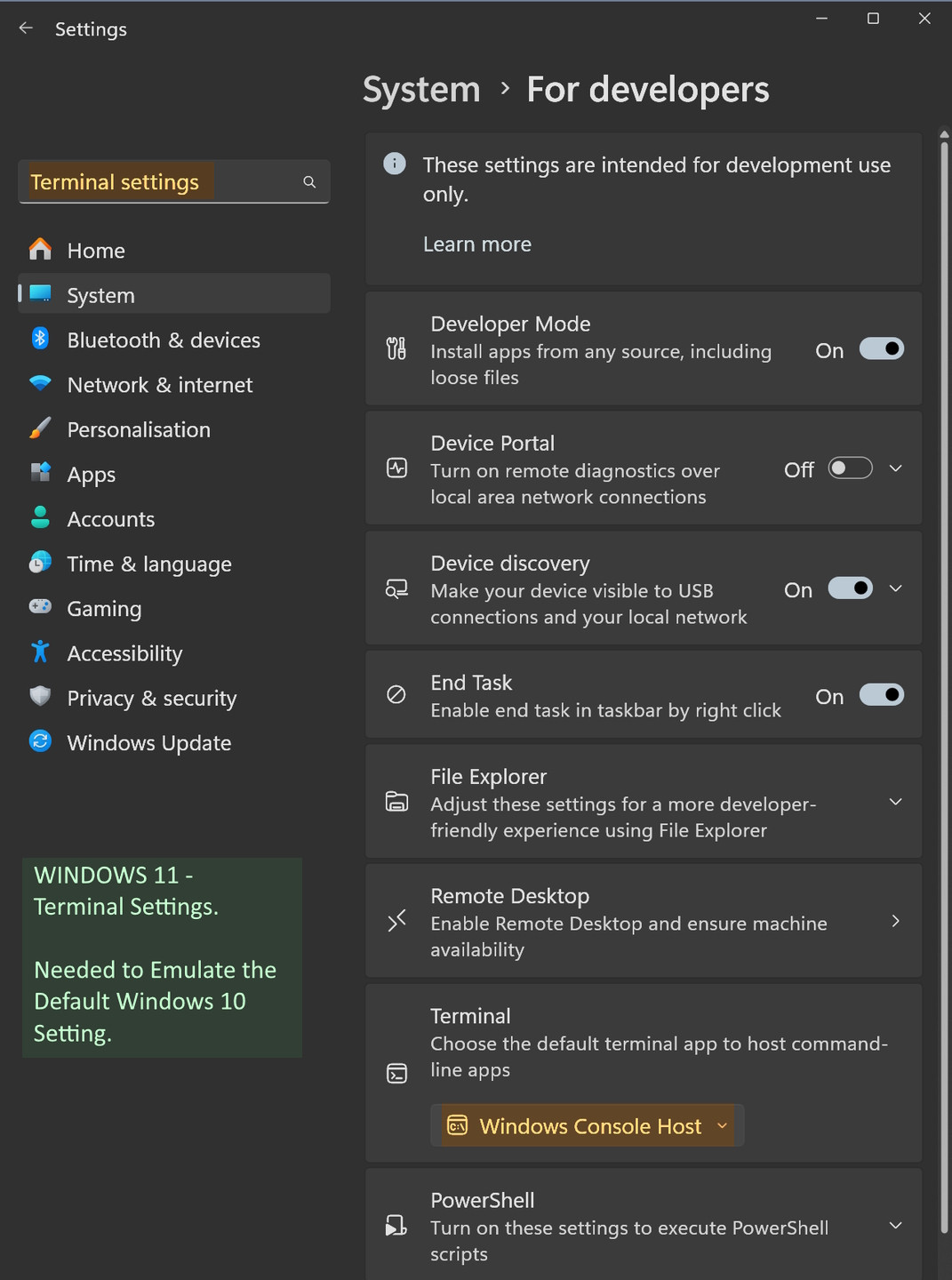The image size is (952, 1280).
Task: Go to System in the breadcrumb
Action: [x=421, y=90]
